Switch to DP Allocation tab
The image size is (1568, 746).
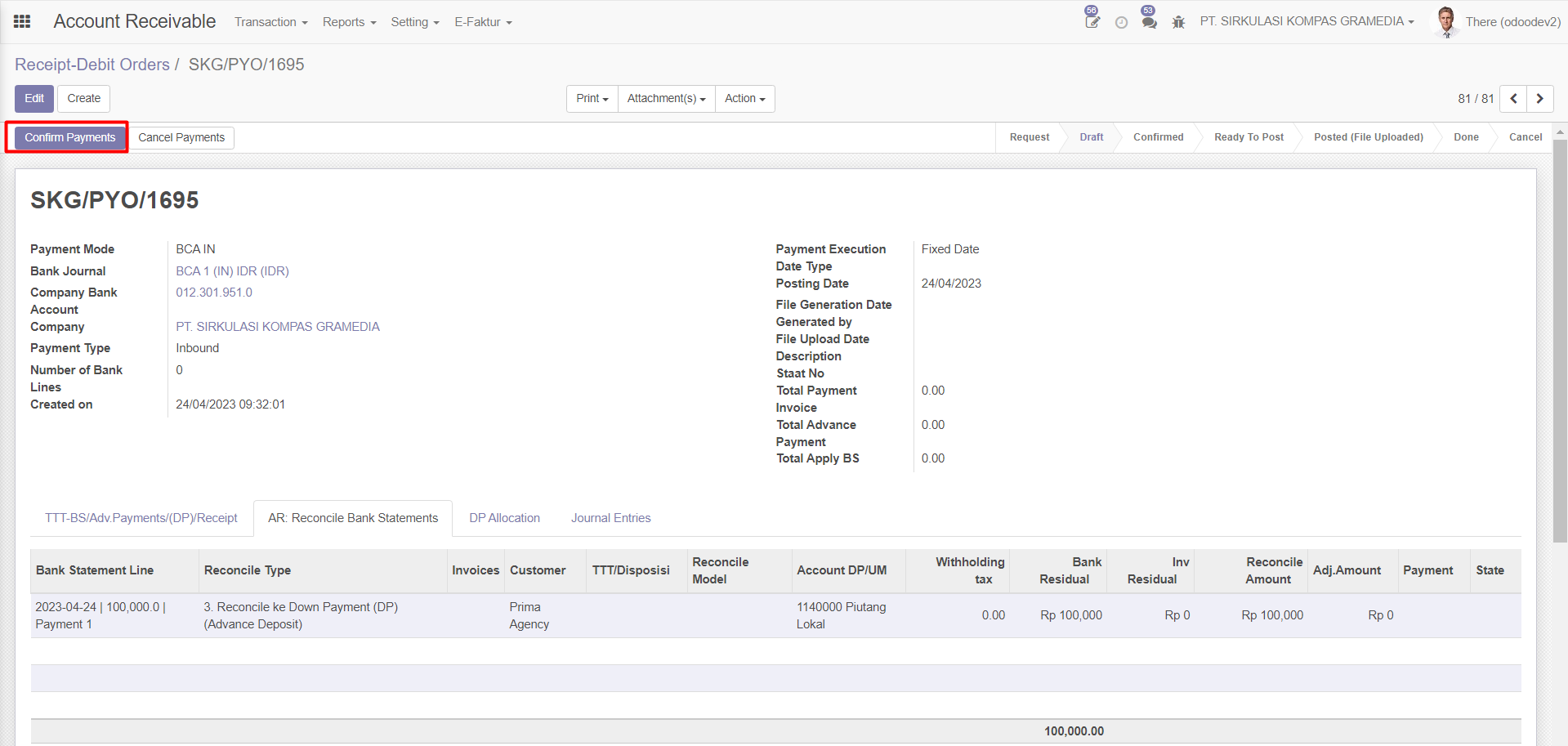[x=504, y=518]
